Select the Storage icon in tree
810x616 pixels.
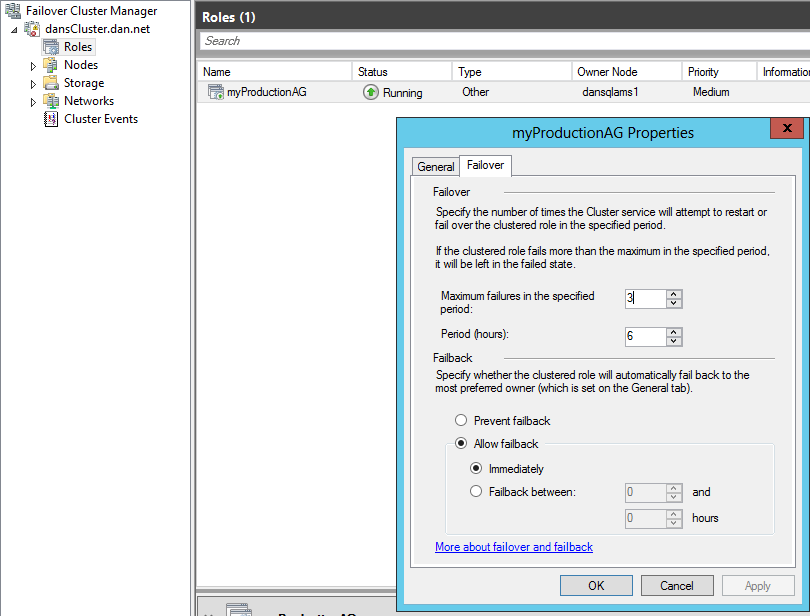[51, 83]
